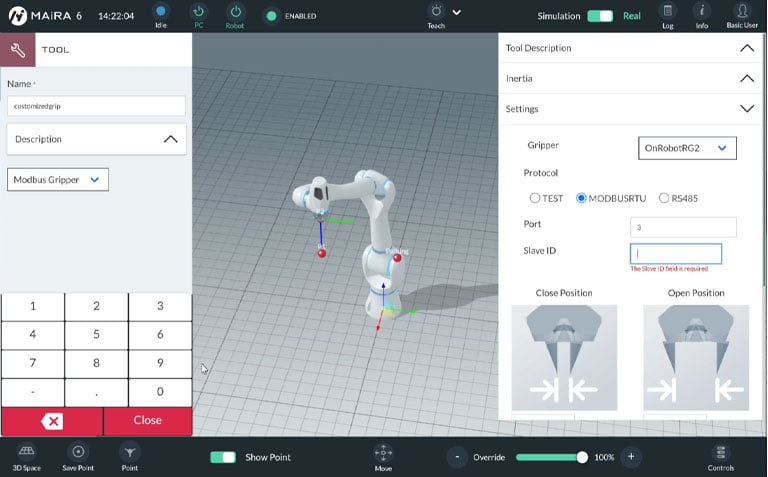Open the Move control icon
Screen dimensions: 768x477
pos(383,453)
